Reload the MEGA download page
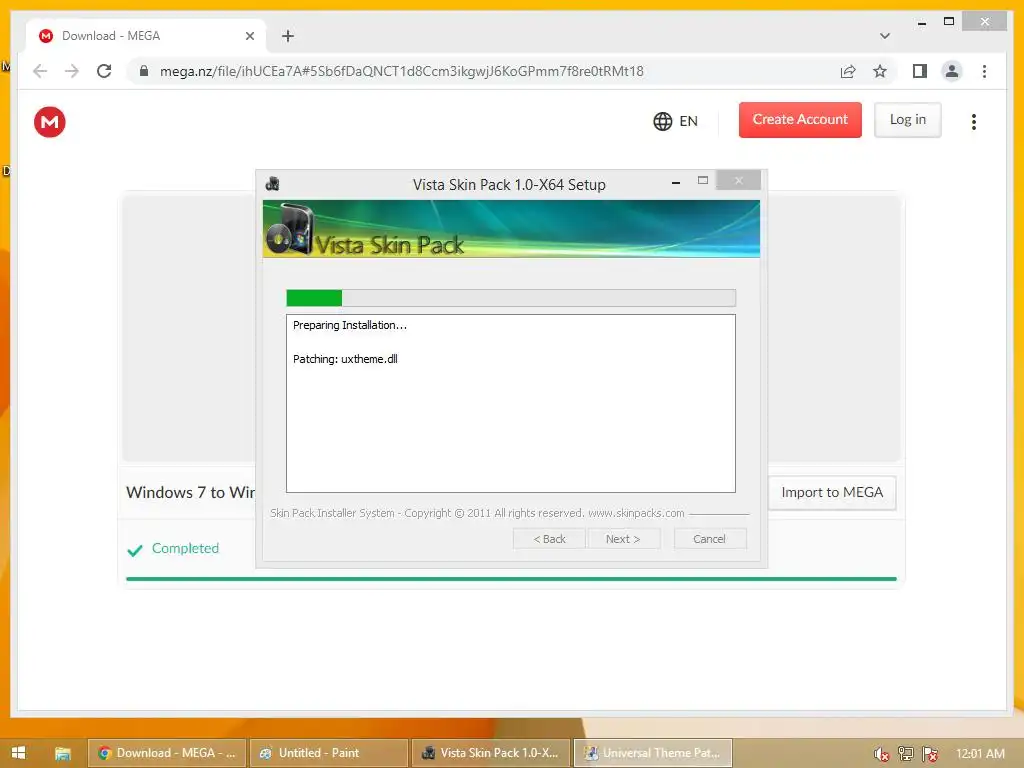This screenshot has width=1024, height=768. 104,71
